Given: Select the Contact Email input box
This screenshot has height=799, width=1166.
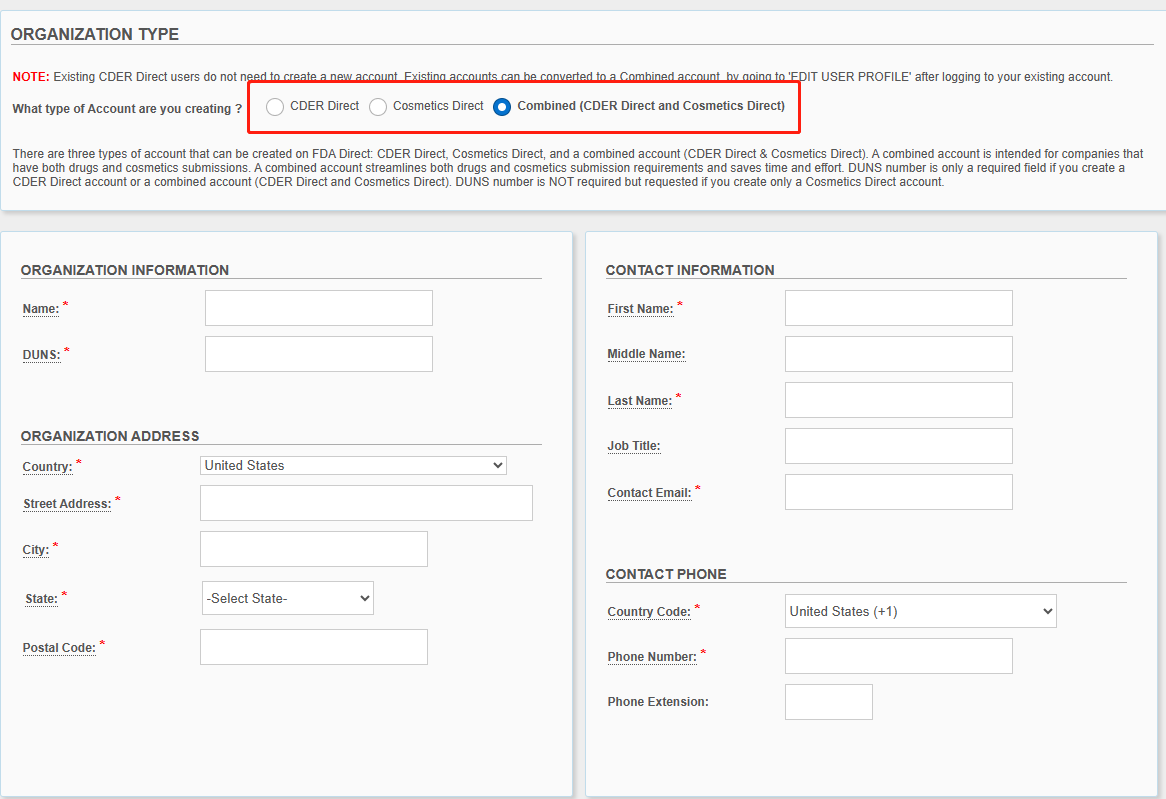Looking at the screenshot, I should [898, 492].
